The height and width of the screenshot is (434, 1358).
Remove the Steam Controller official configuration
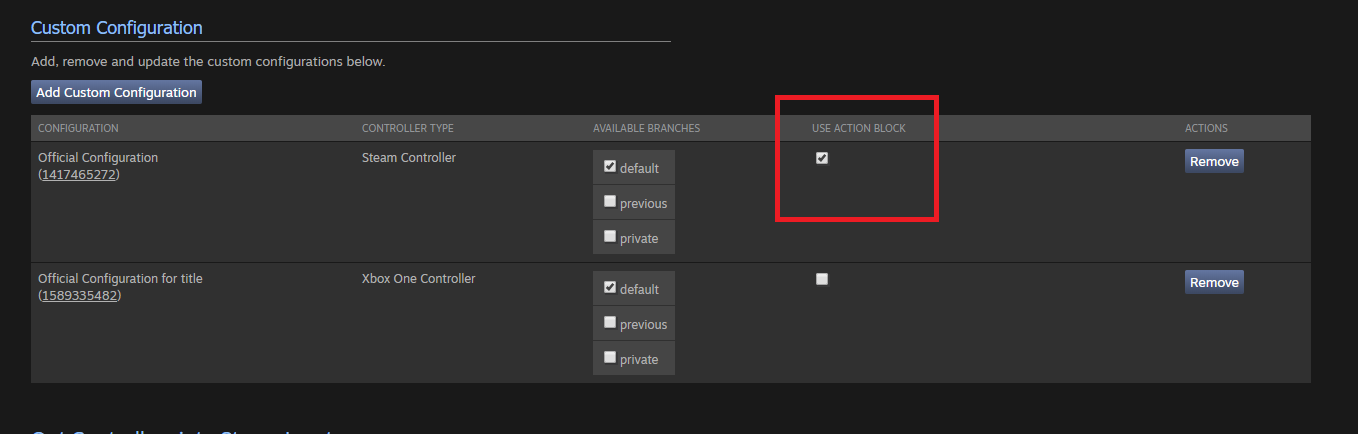1214,161
